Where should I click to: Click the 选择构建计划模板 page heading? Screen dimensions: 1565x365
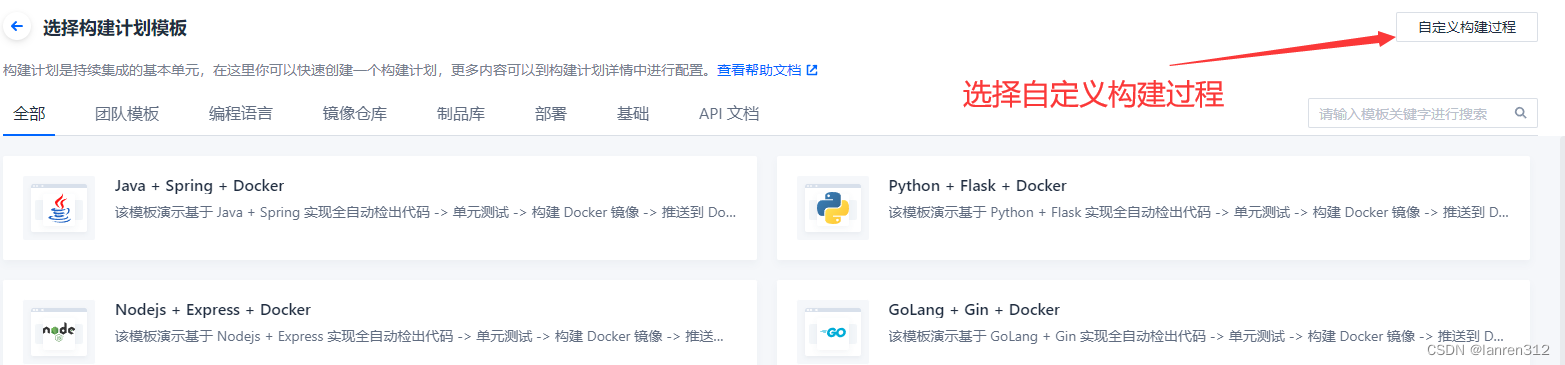pos(115,28)
